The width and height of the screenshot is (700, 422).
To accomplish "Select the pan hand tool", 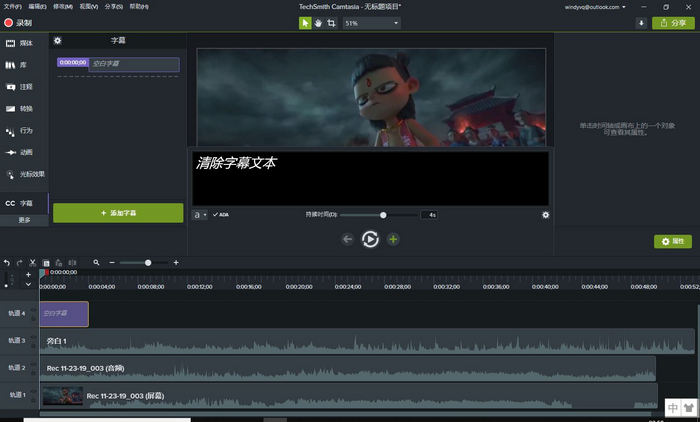I will pyautogui.click(x=318, y=23).
